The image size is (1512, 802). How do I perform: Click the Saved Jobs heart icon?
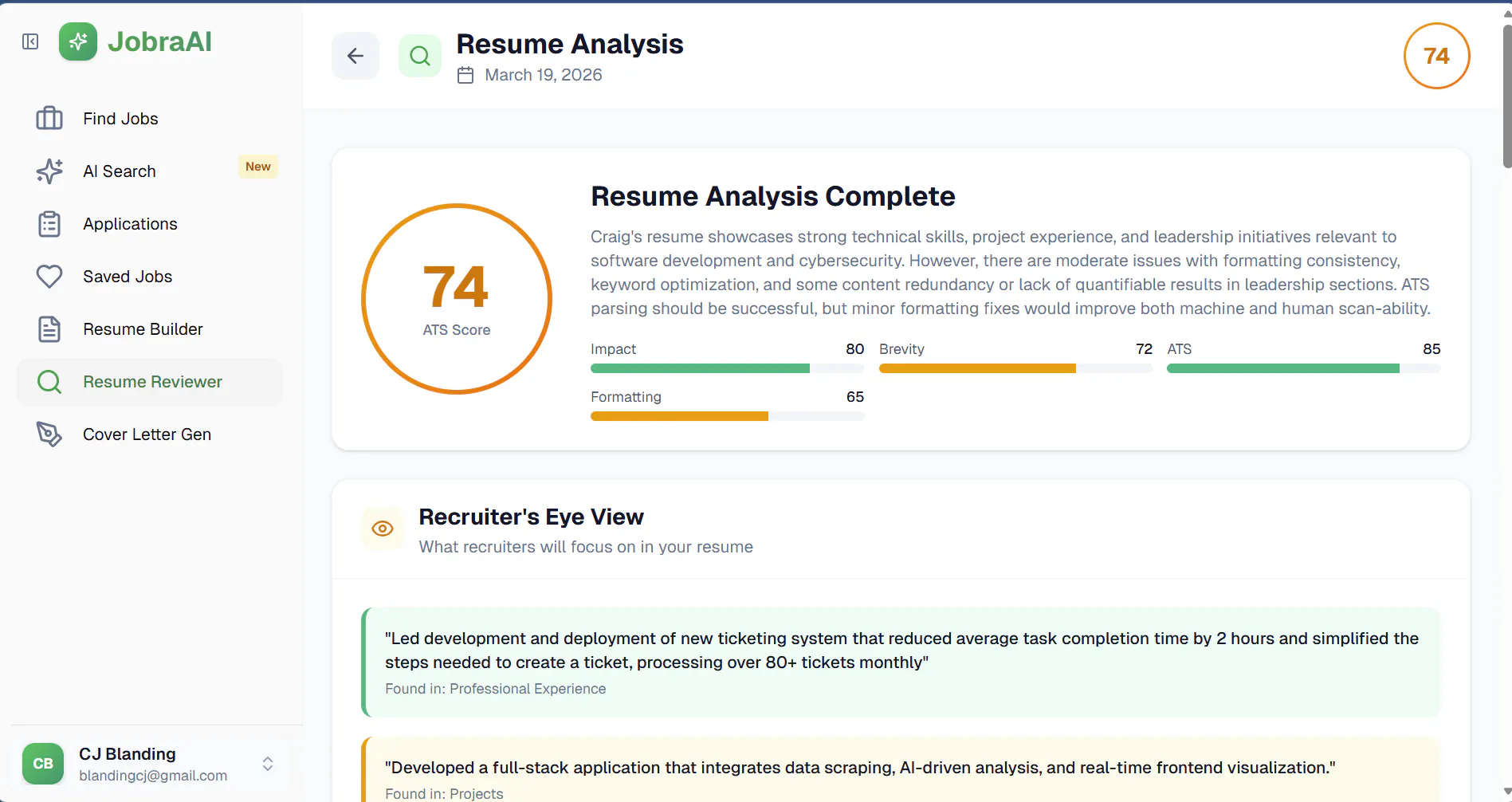[x=49, y=277]
